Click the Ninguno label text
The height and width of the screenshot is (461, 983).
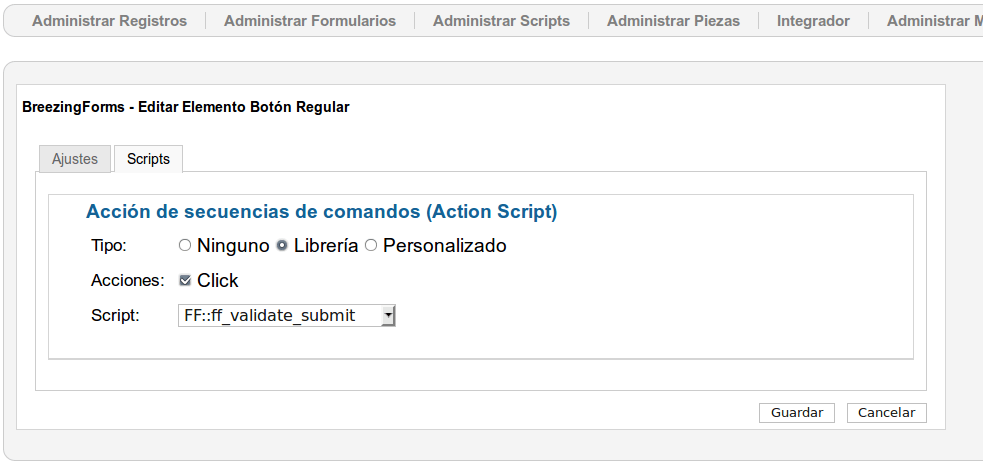(x=233, y=246)
